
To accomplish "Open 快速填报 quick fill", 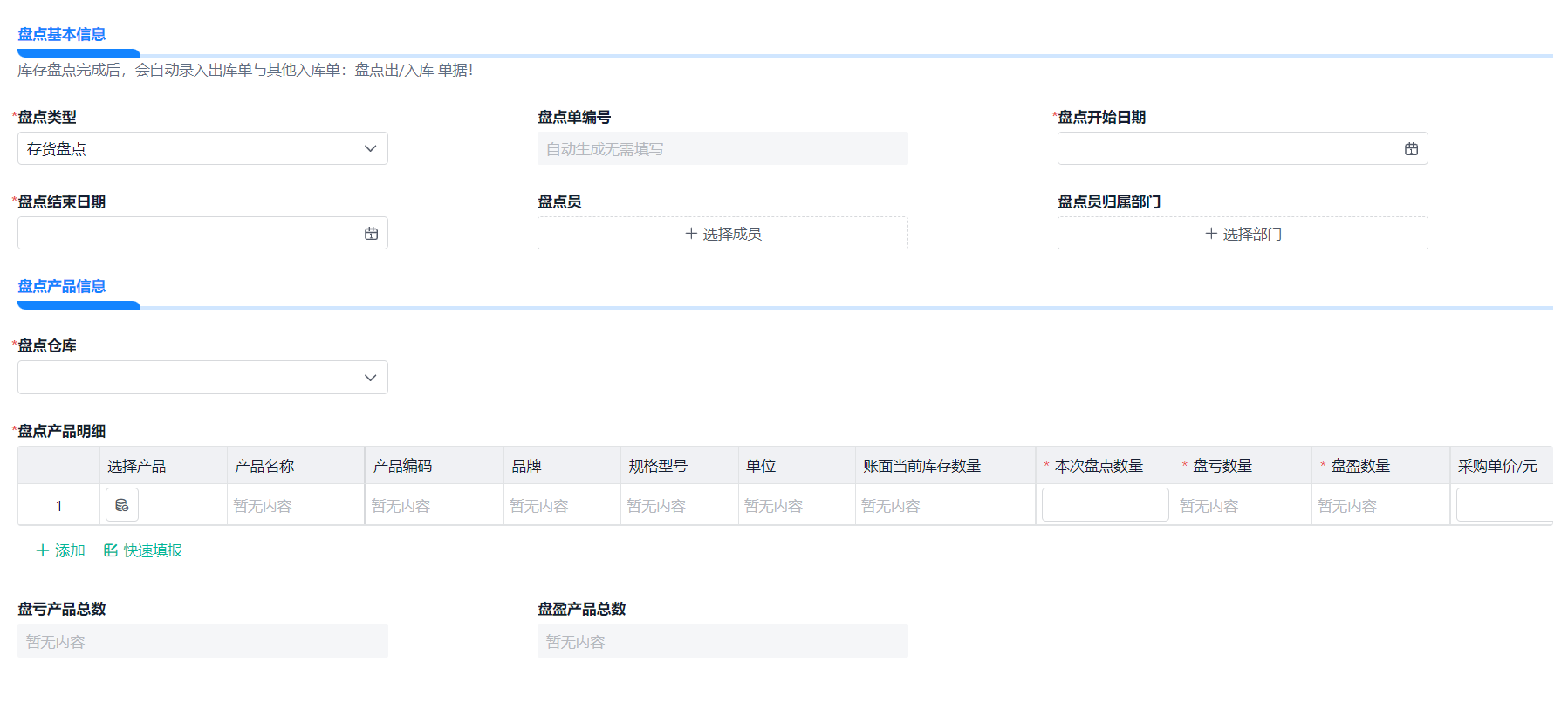I will pos(143,550).
